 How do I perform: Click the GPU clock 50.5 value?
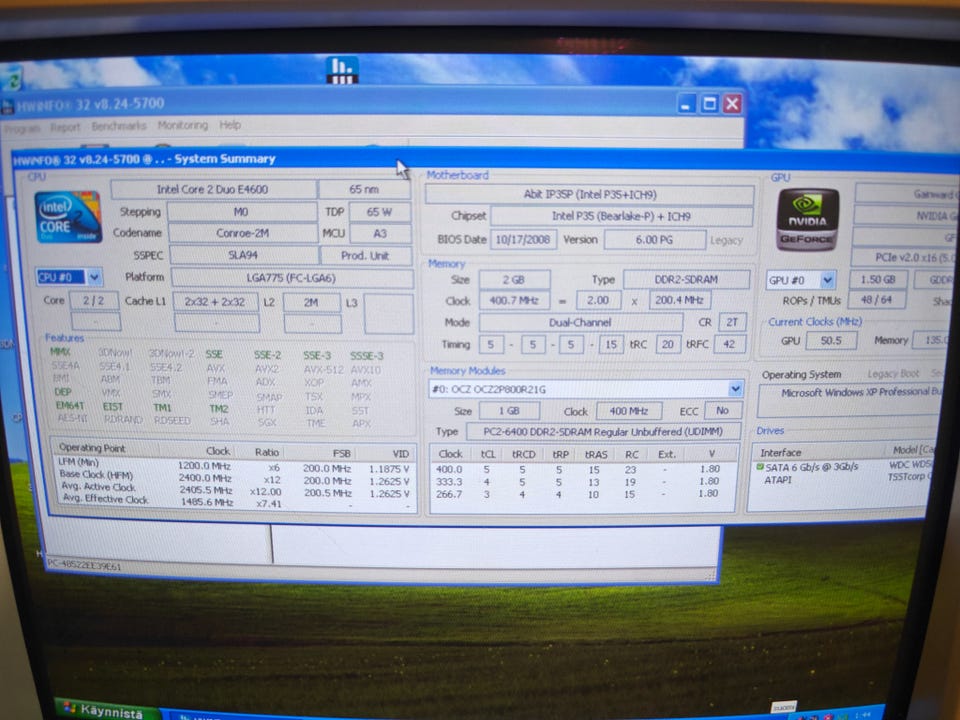click(x=831, y=340)
